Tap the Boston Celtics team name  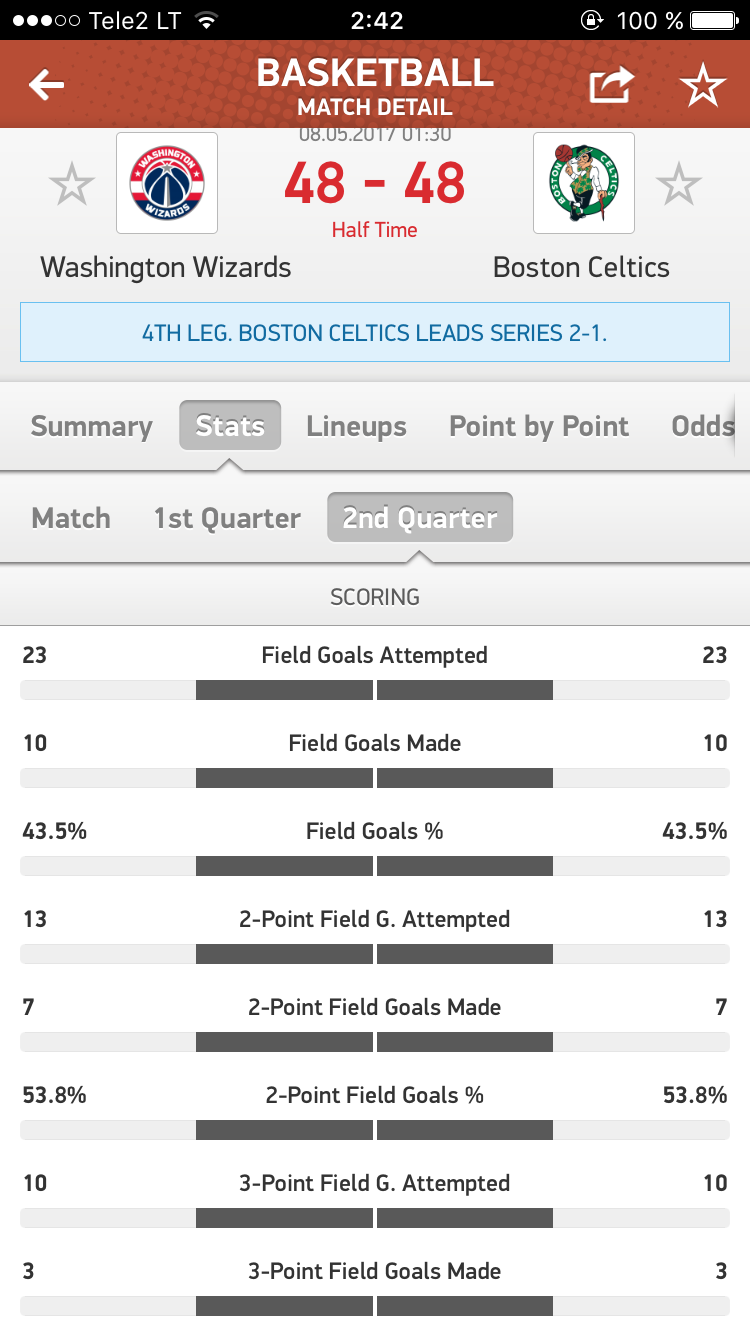pyautogui.click(x=581, y=267)
